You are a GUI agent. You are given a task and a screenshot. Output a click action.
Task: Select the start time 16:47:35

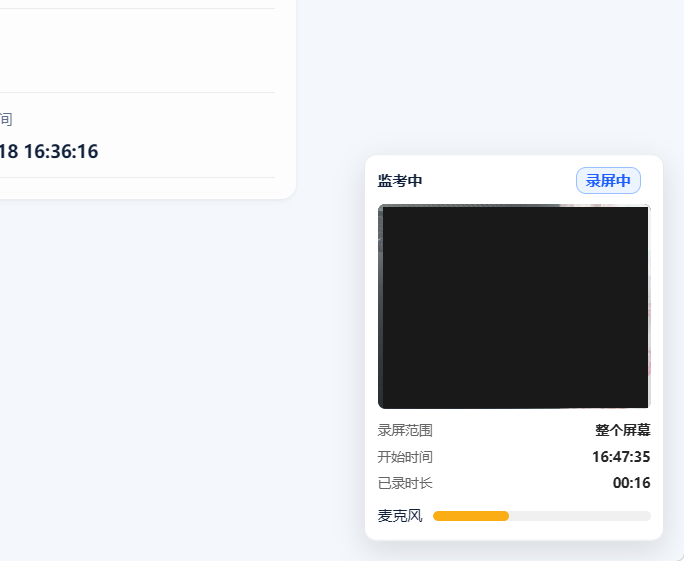point(621,457)
